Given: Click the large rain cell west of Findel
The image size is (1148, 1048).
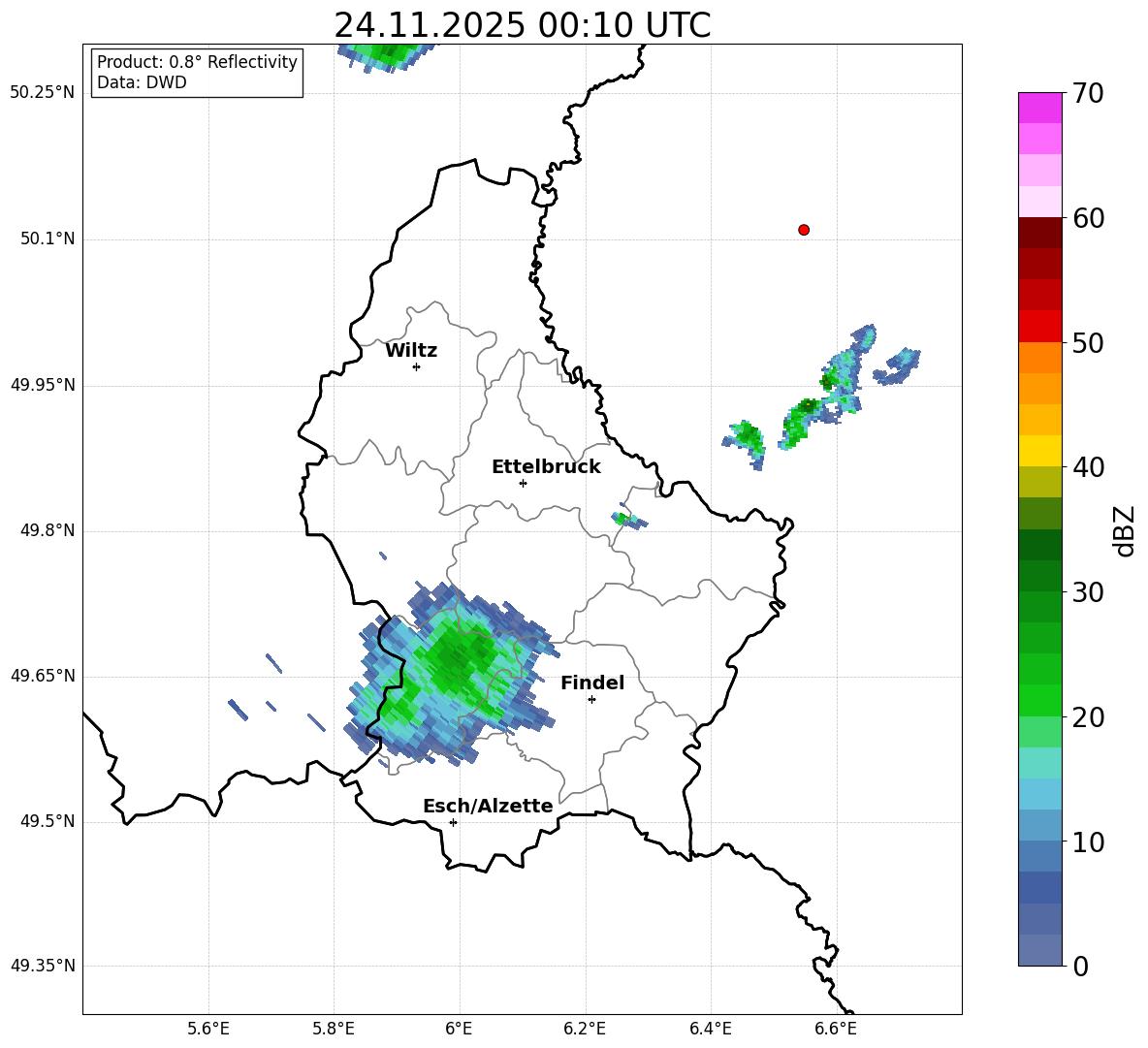Looking at the screenshot, I should 451,675.
